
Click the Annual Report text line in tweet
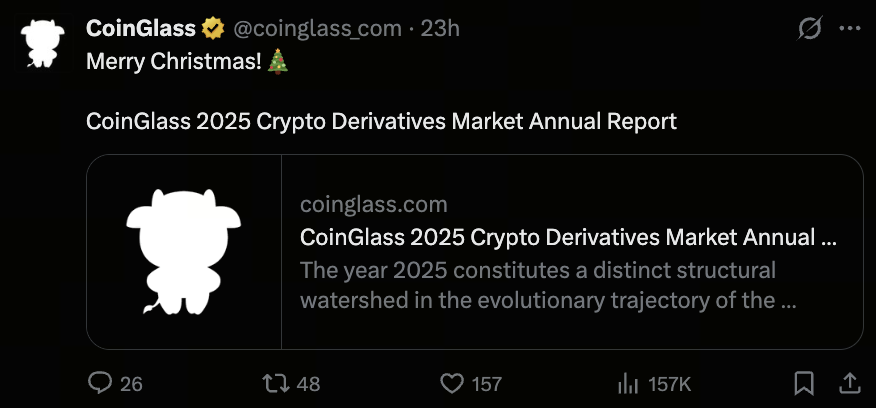point(381,122)
